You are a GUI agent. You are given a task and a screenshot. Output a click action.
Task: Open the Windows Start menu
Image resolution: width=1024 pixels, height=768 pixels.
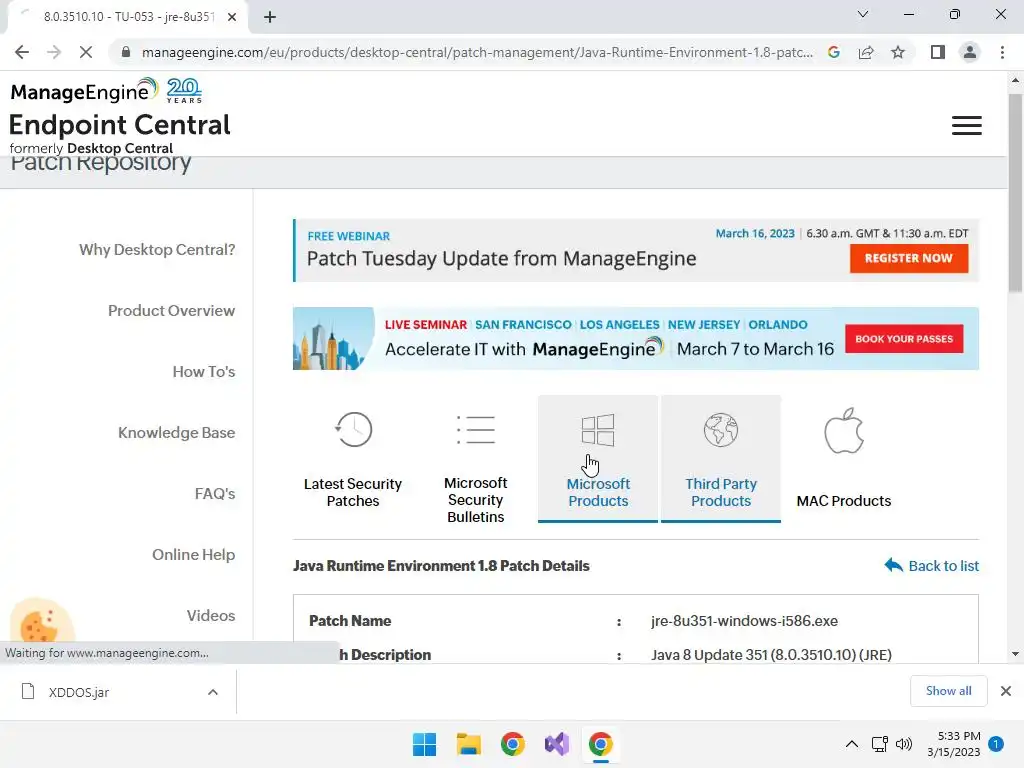click(424, 744)
